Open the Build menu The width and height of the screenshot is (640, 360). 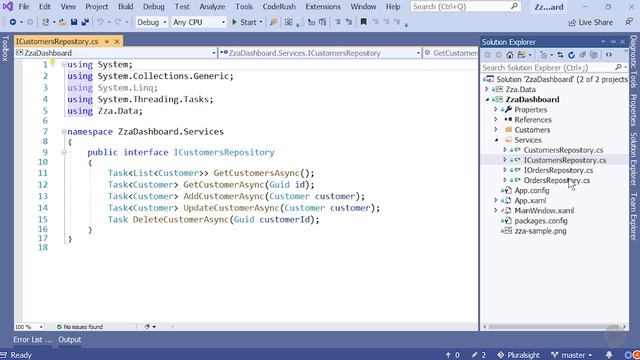point(125,7)
